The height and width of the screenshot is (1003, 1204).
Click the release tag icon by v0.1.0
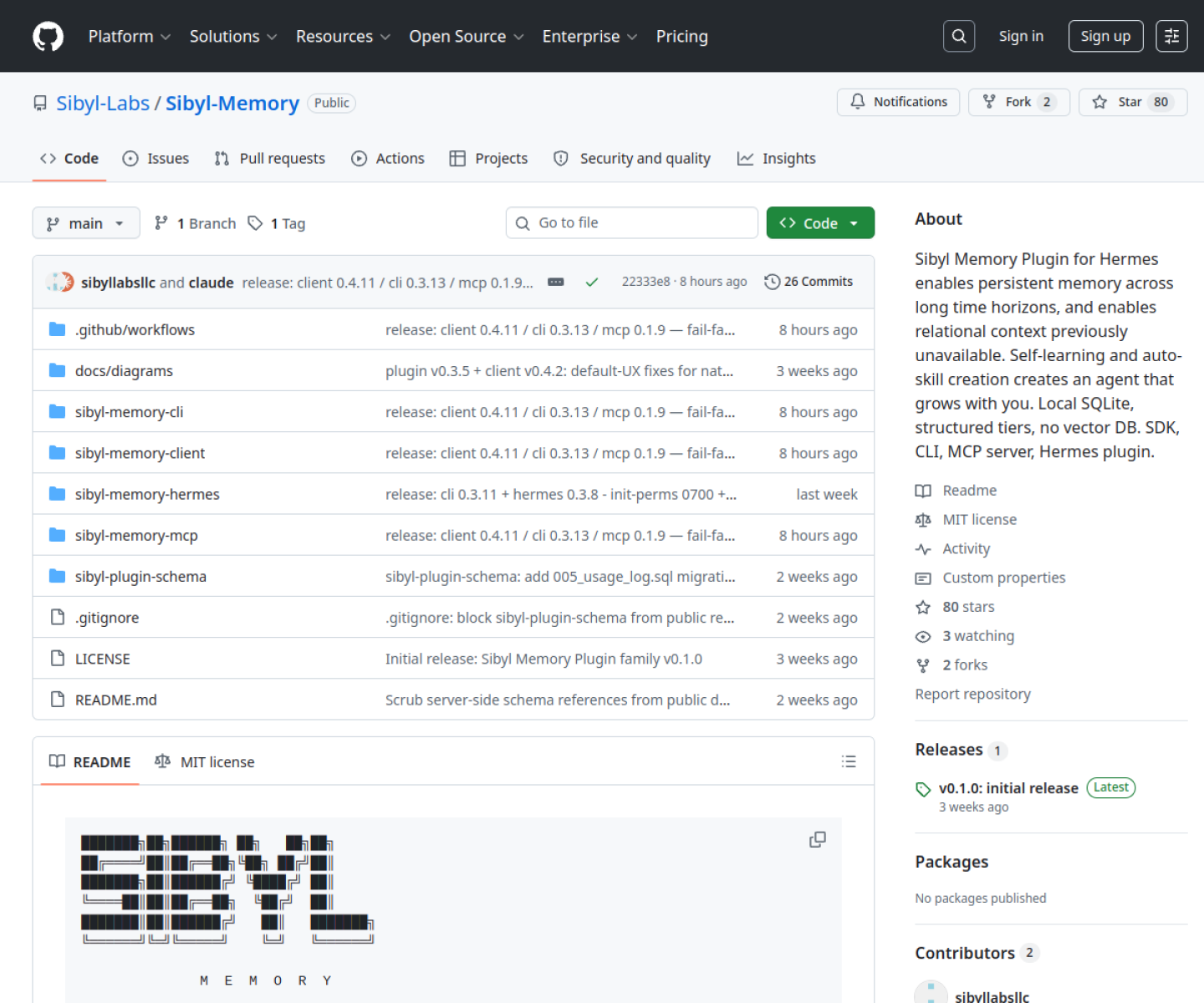[x=923, y=789]
